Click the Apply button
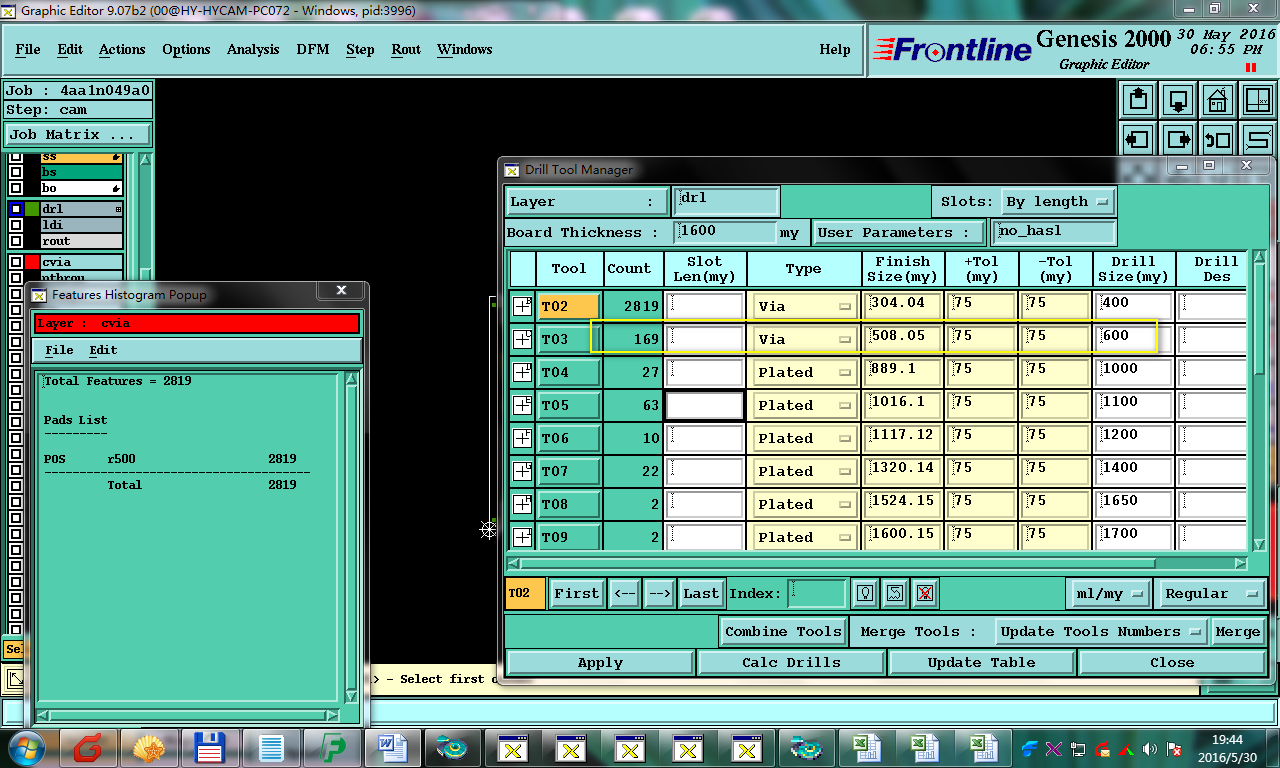 coord(600,662)
